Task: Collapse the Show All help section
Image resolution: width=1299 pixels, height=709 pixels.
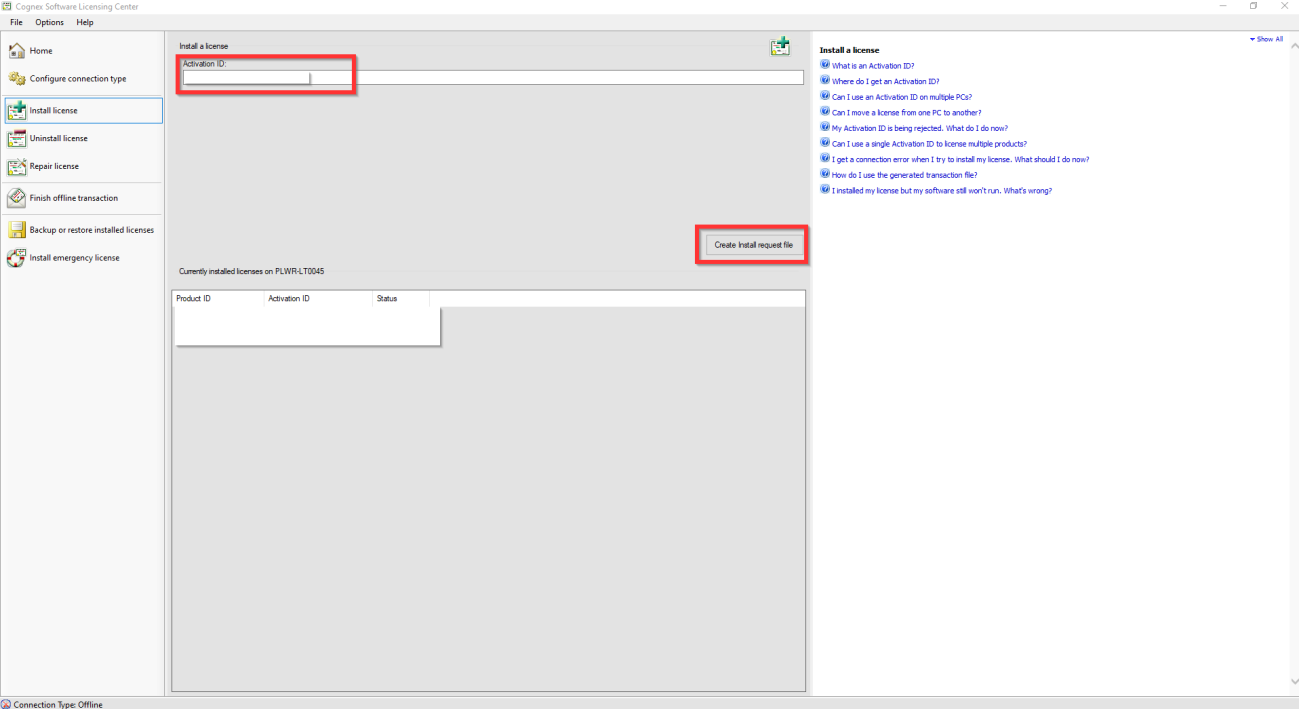Action: (x=1266, y=38)
